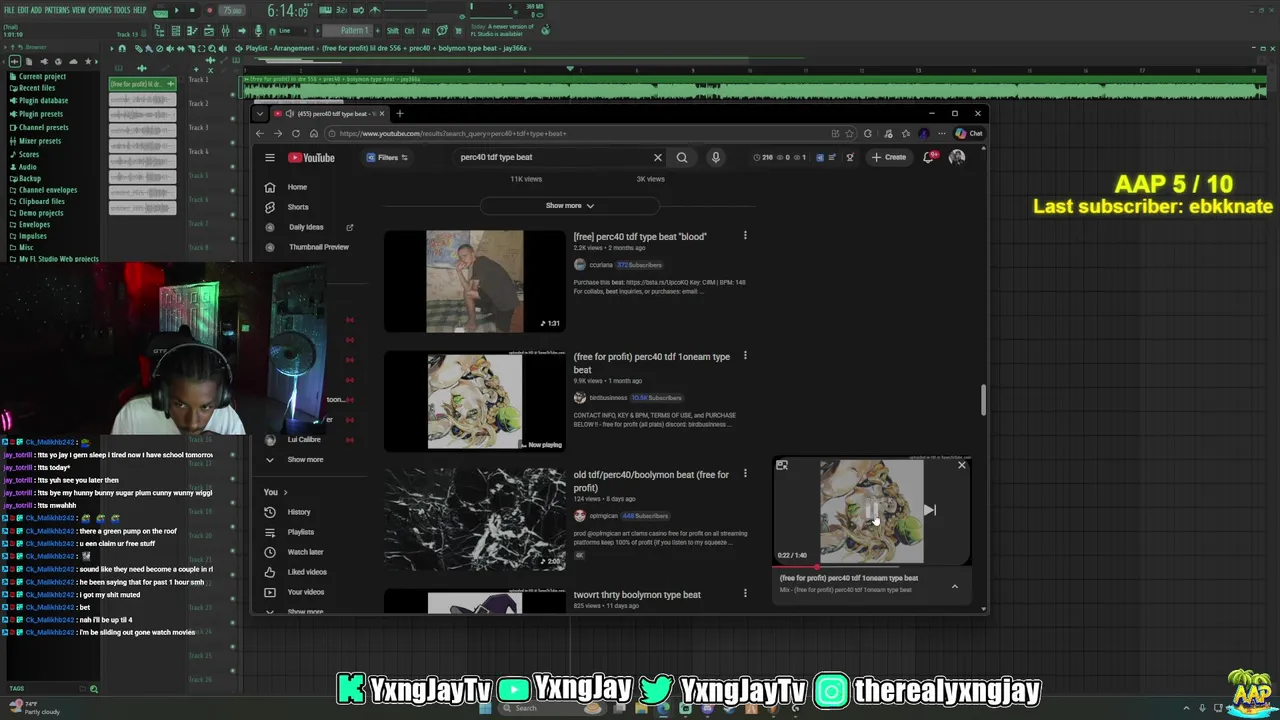This screenshot has width=1280, height=720.
Task: Toggle the Track 1 mute dot in playlist
Action: click(232, 94)
